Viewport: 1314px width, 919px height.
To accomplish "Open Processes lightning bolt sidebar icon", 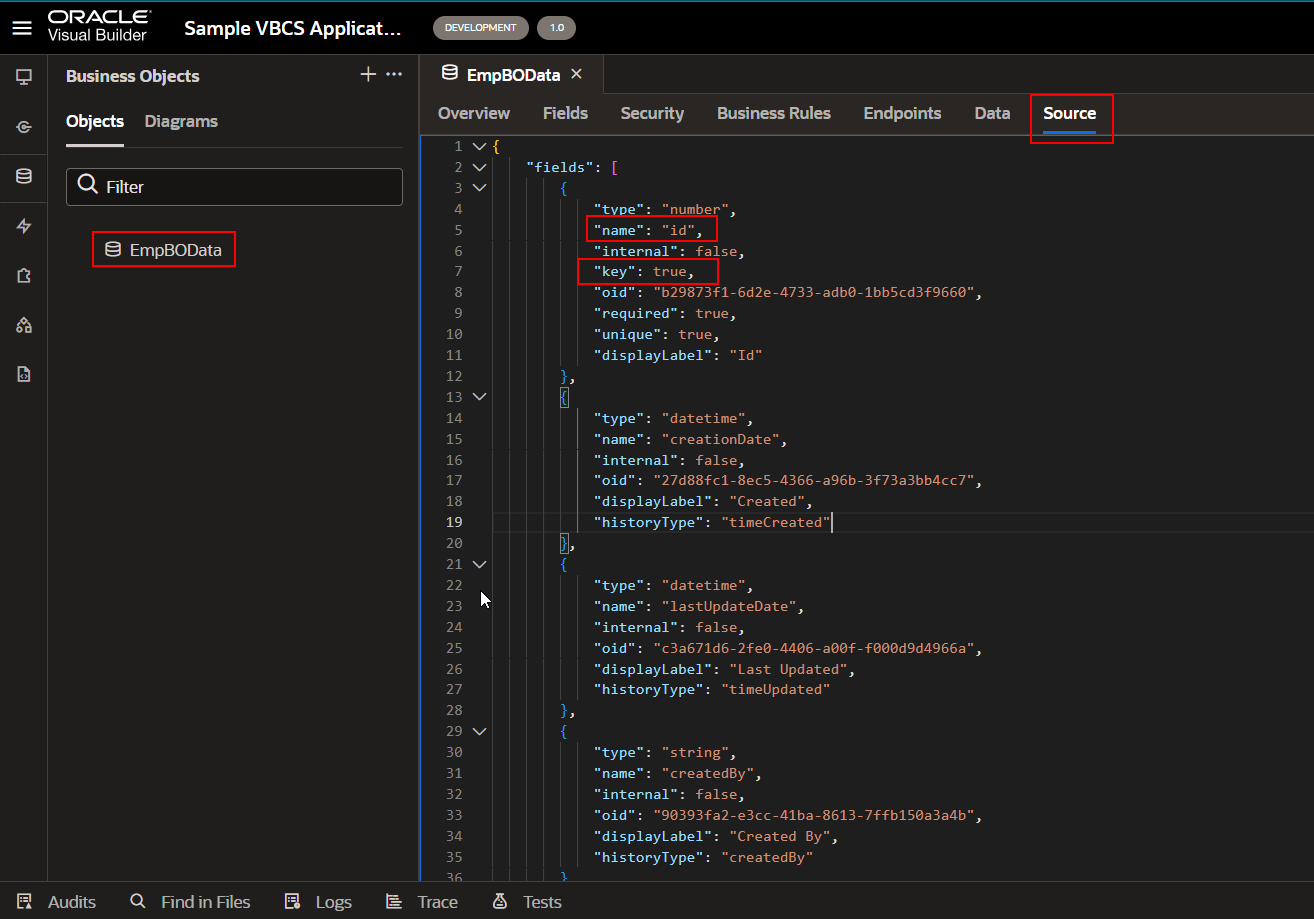I will click(24, 227).
